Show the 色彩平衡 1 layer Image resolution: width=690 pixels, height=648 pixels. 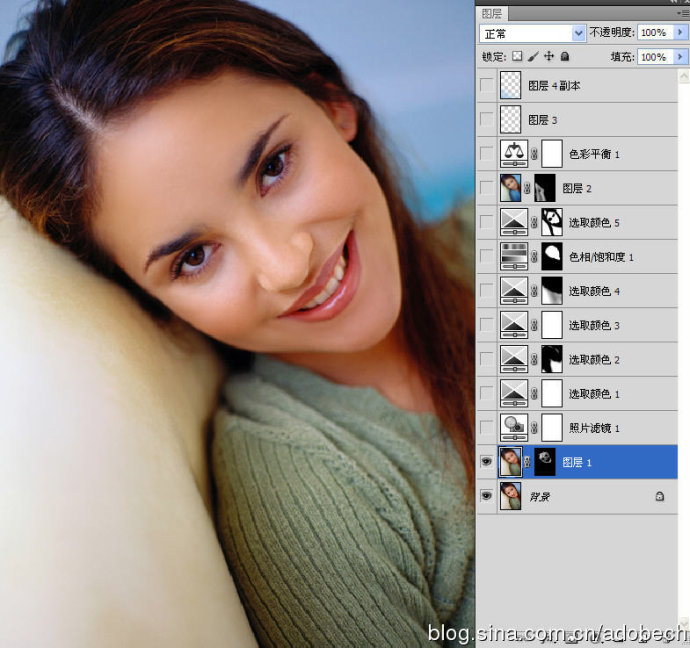point(487,154)
